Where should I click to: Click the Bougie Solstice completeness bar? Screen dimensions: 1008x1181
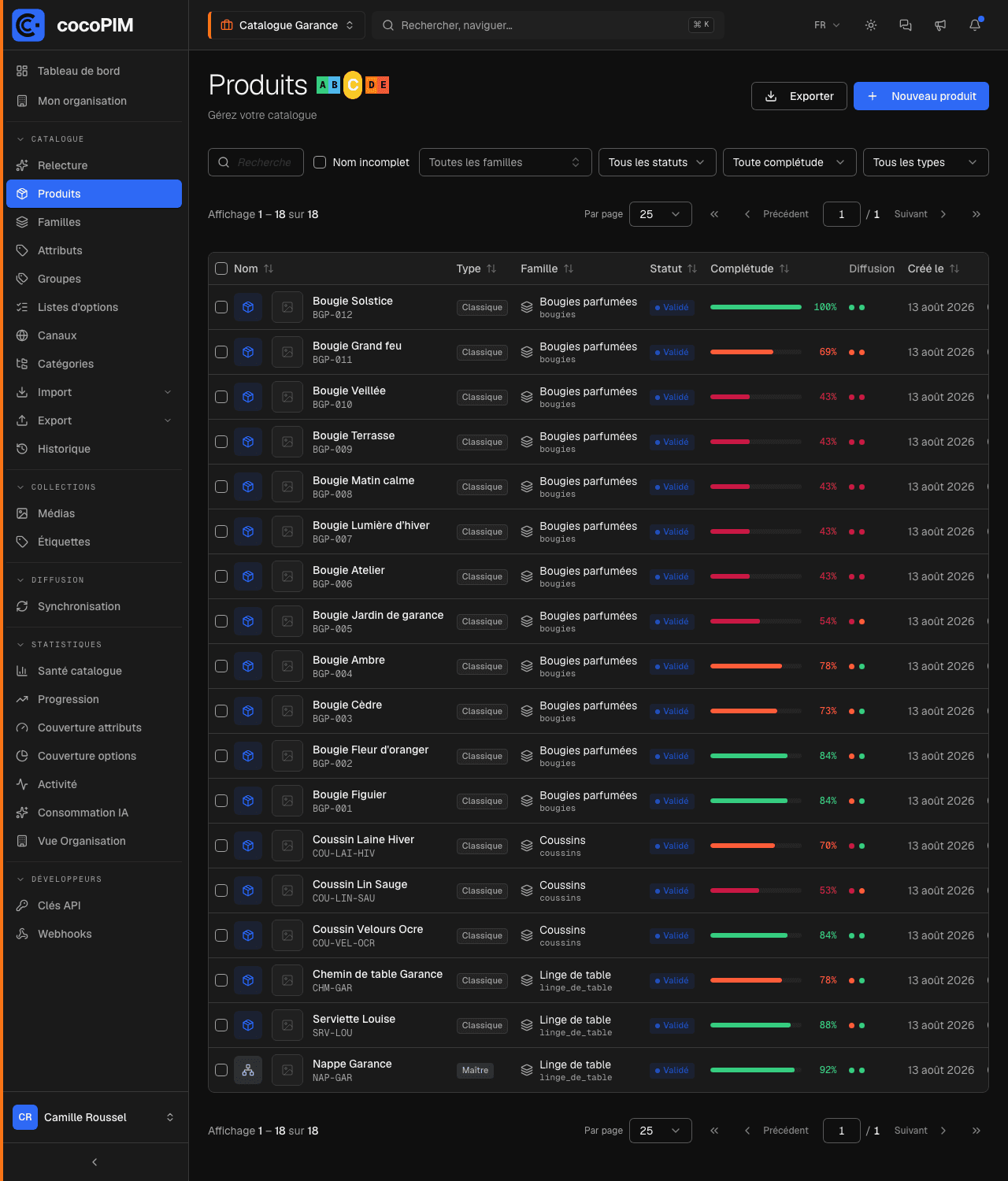[756, 307]
